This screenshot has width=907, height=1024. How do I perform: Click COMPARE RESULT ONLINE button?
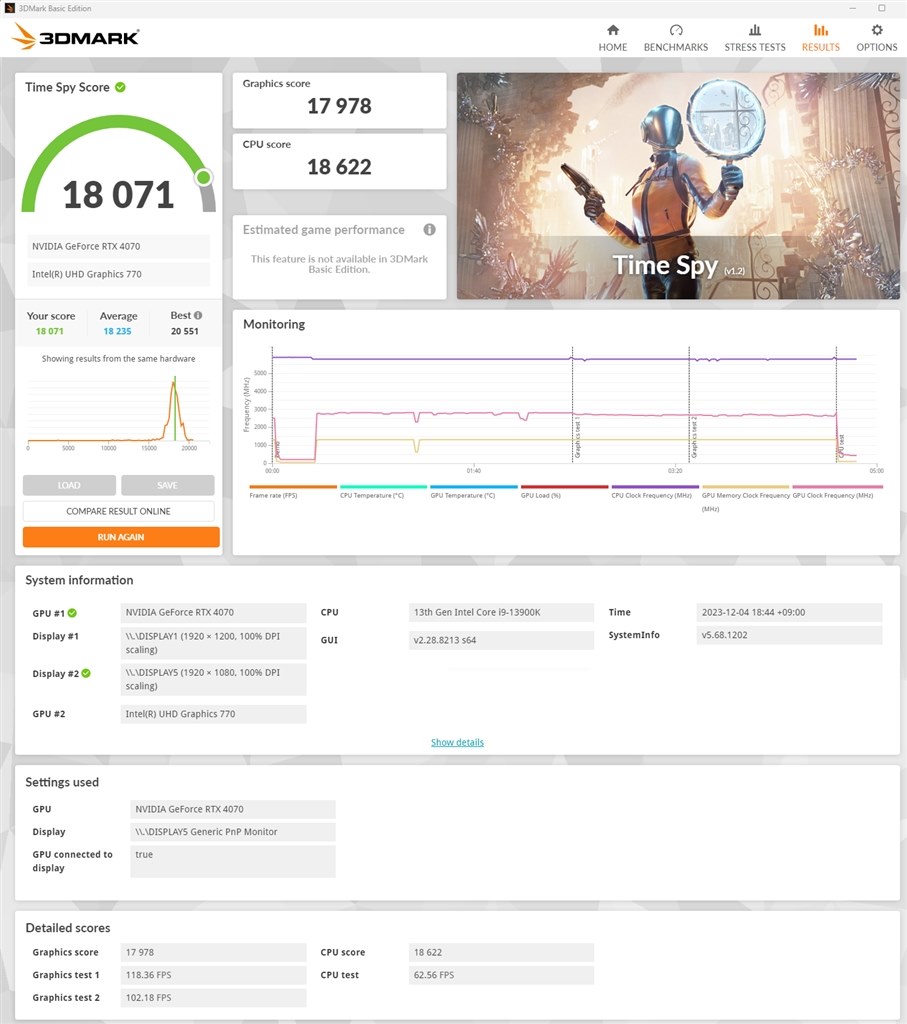coord(118,511)
